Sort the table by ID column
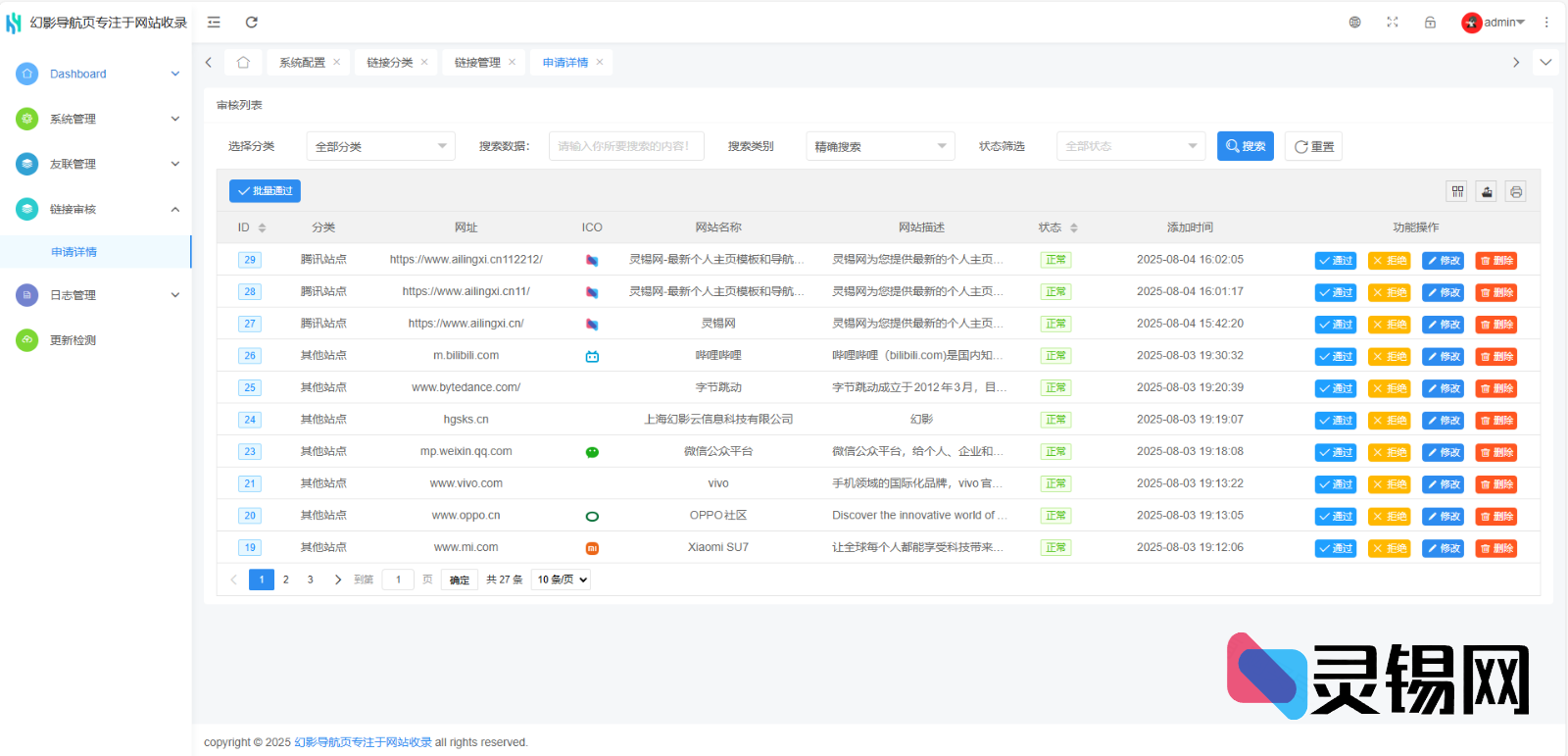The height and width of the screenshot is (756, 1568). coord(262,227)
